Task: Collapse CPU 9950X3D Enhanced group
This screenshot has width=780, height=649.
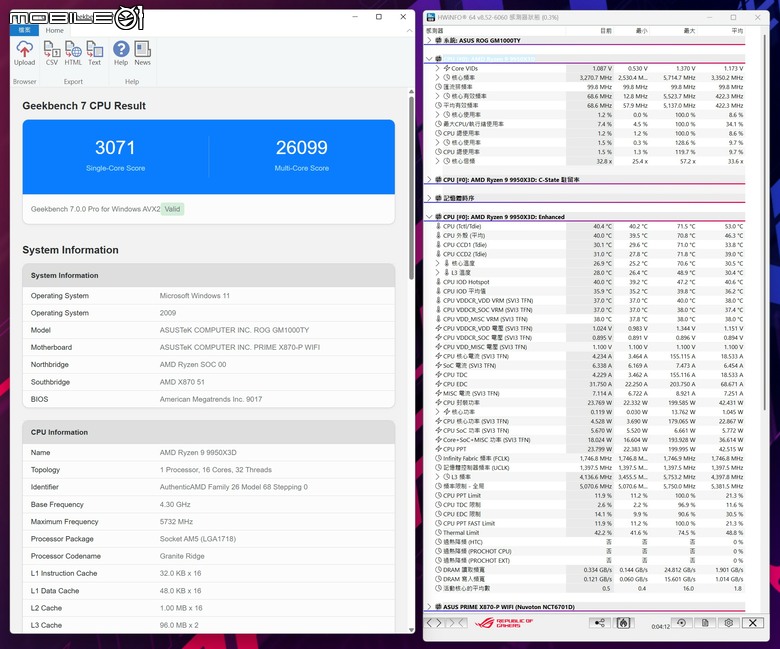Action: pos(429,217)
